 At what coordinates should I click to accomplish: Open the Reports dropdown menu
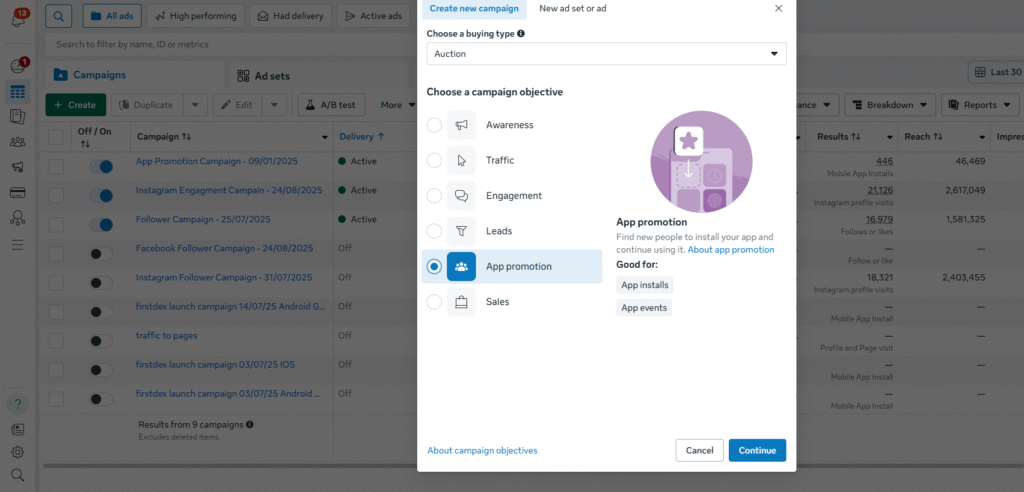click(979, 105)
